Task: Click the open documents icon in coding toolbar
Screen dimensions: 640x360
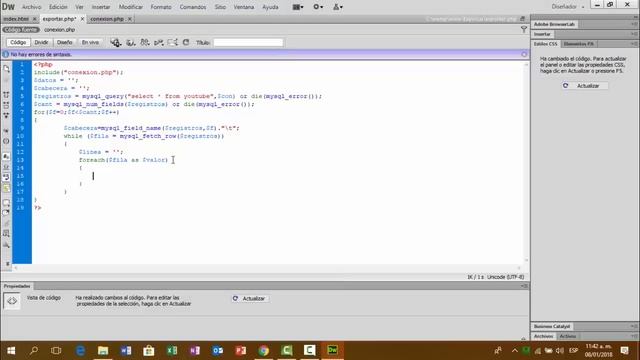Action: (6, 69)
